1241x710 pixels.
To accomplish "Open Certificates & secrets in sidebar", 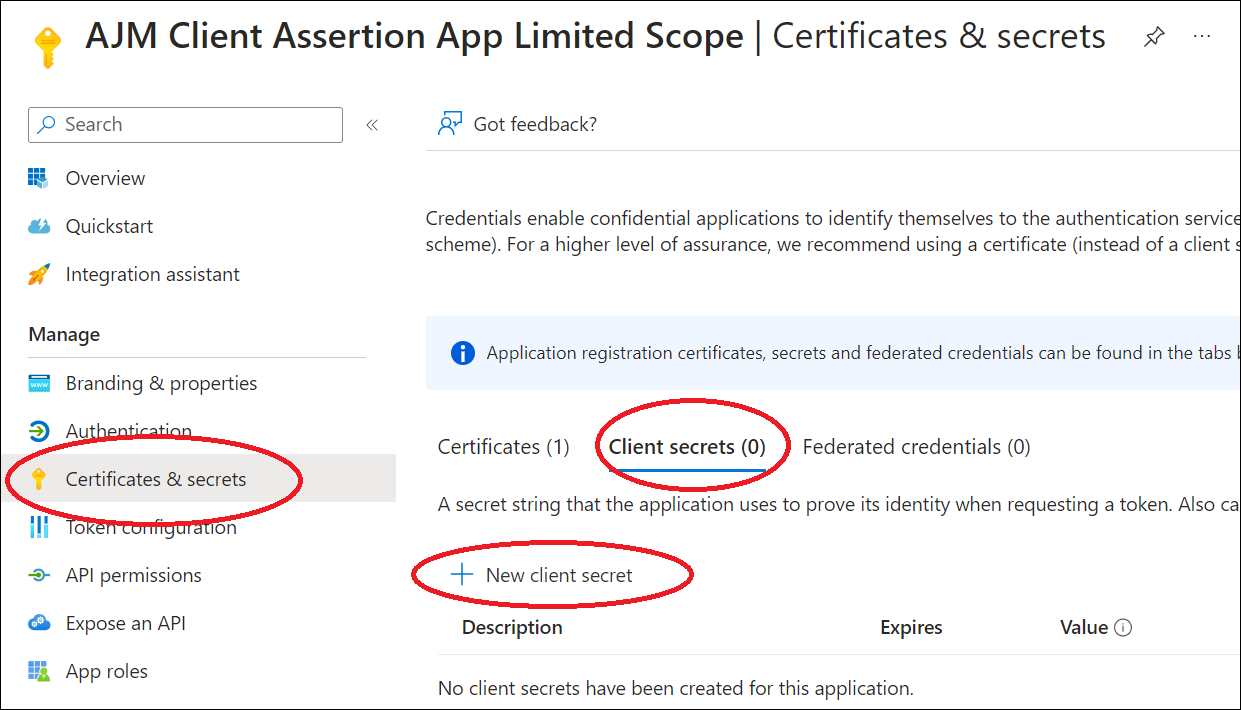I will 155,480.
